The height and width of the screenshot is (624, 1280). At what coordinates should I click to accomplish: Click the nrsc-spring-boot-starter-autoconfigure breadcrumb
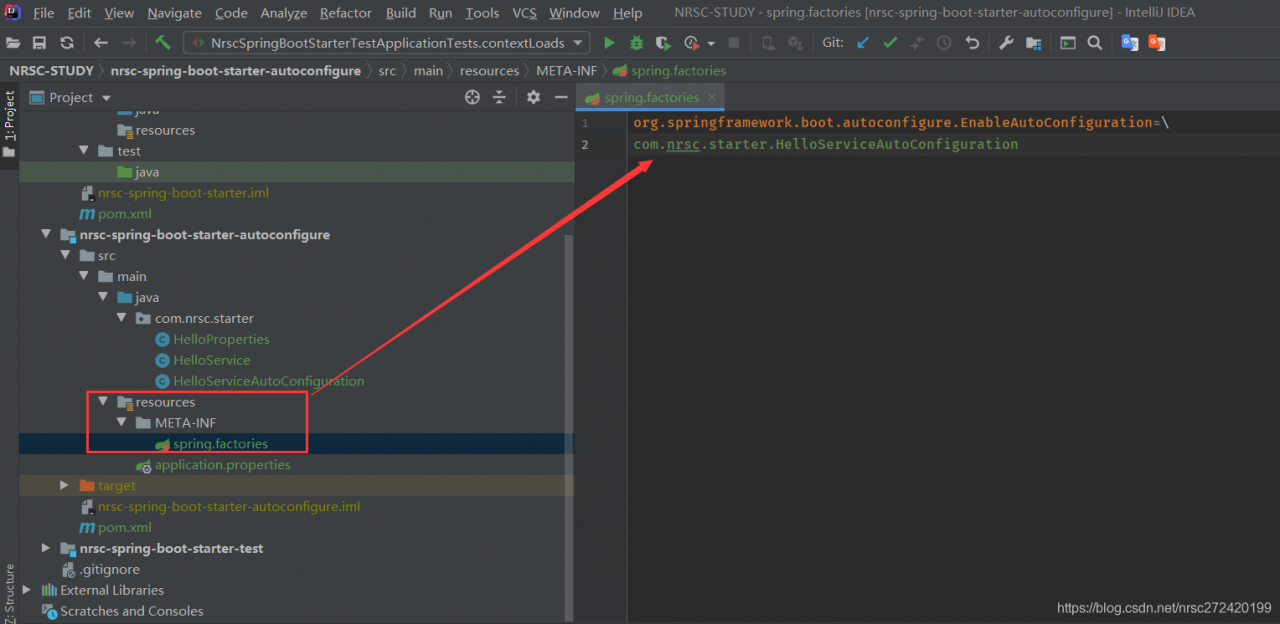(x=236, y=71)
